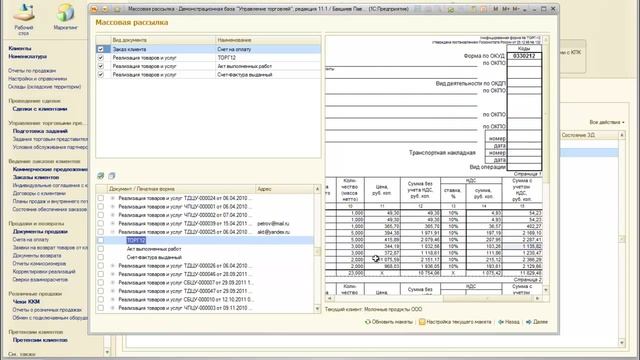Open Заказы клиентов in navigation panel

[x=36, y=177]
